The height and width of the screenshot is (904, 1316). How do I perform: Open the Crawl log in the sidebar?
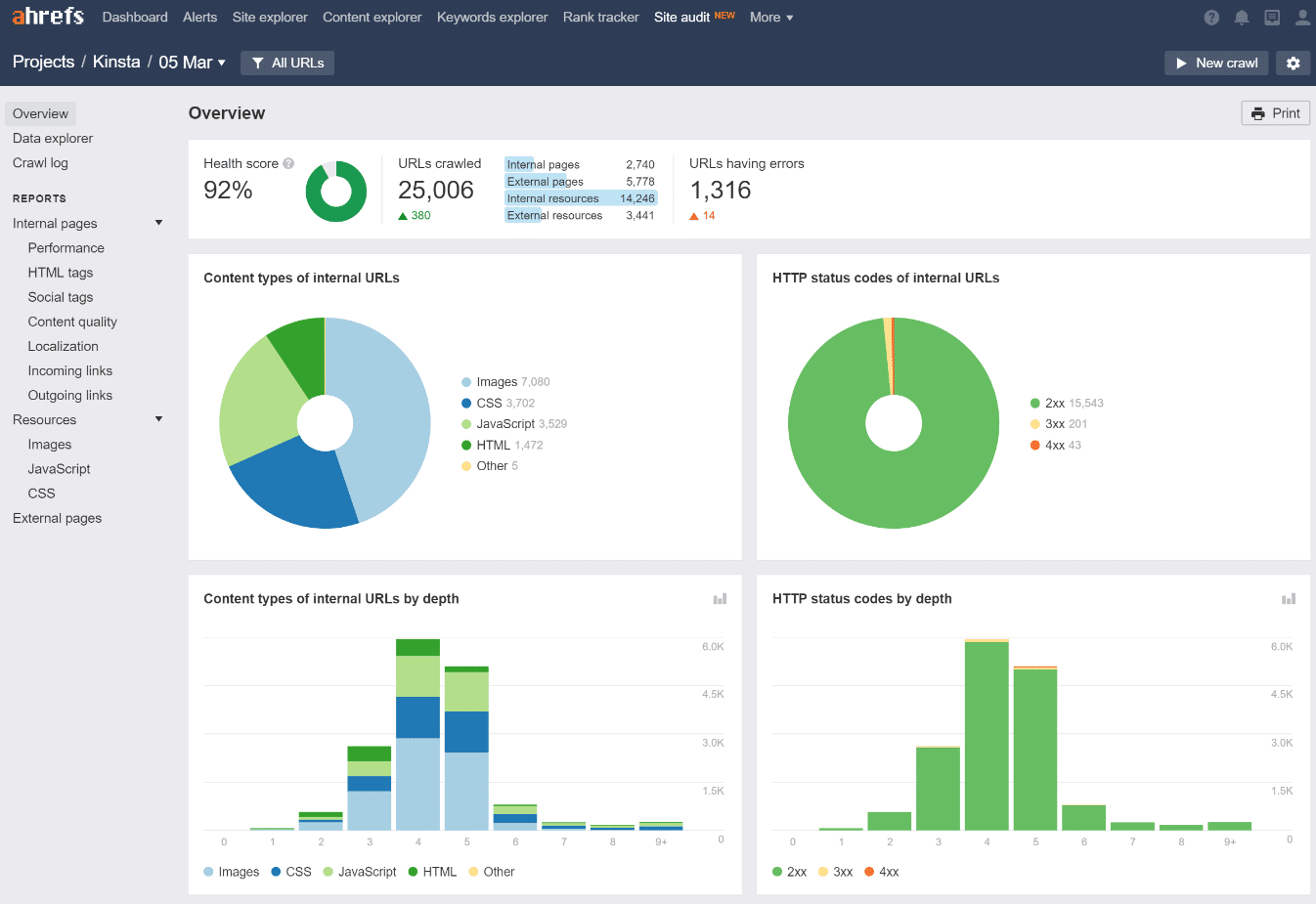click(x=41, y=162)
